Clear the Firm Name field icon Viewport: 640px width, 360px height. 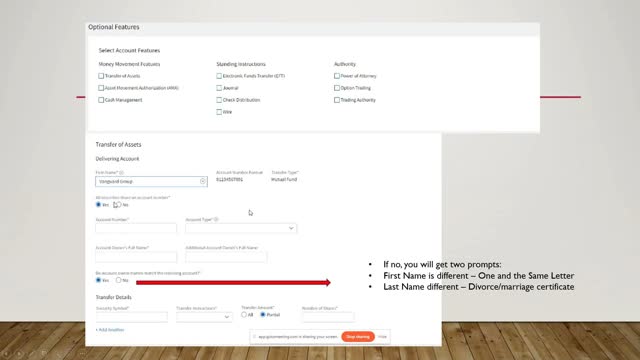202,181
